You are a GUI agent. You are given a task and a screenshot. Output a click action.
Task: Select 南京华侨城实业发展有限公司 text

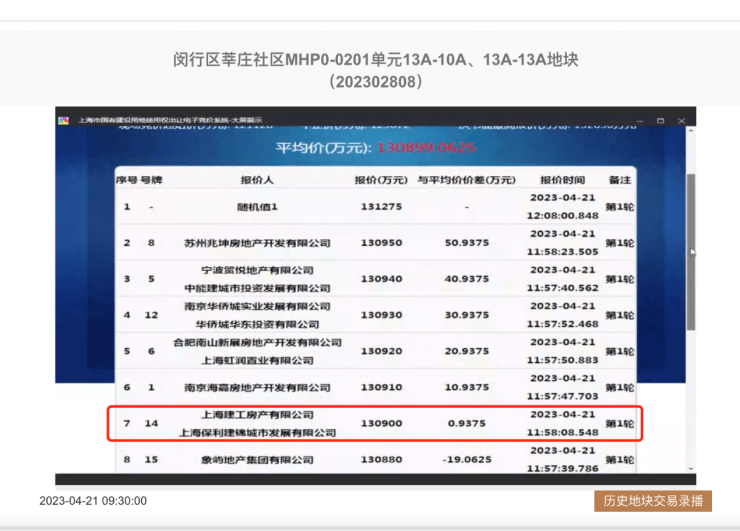click(x=257, y=306)
